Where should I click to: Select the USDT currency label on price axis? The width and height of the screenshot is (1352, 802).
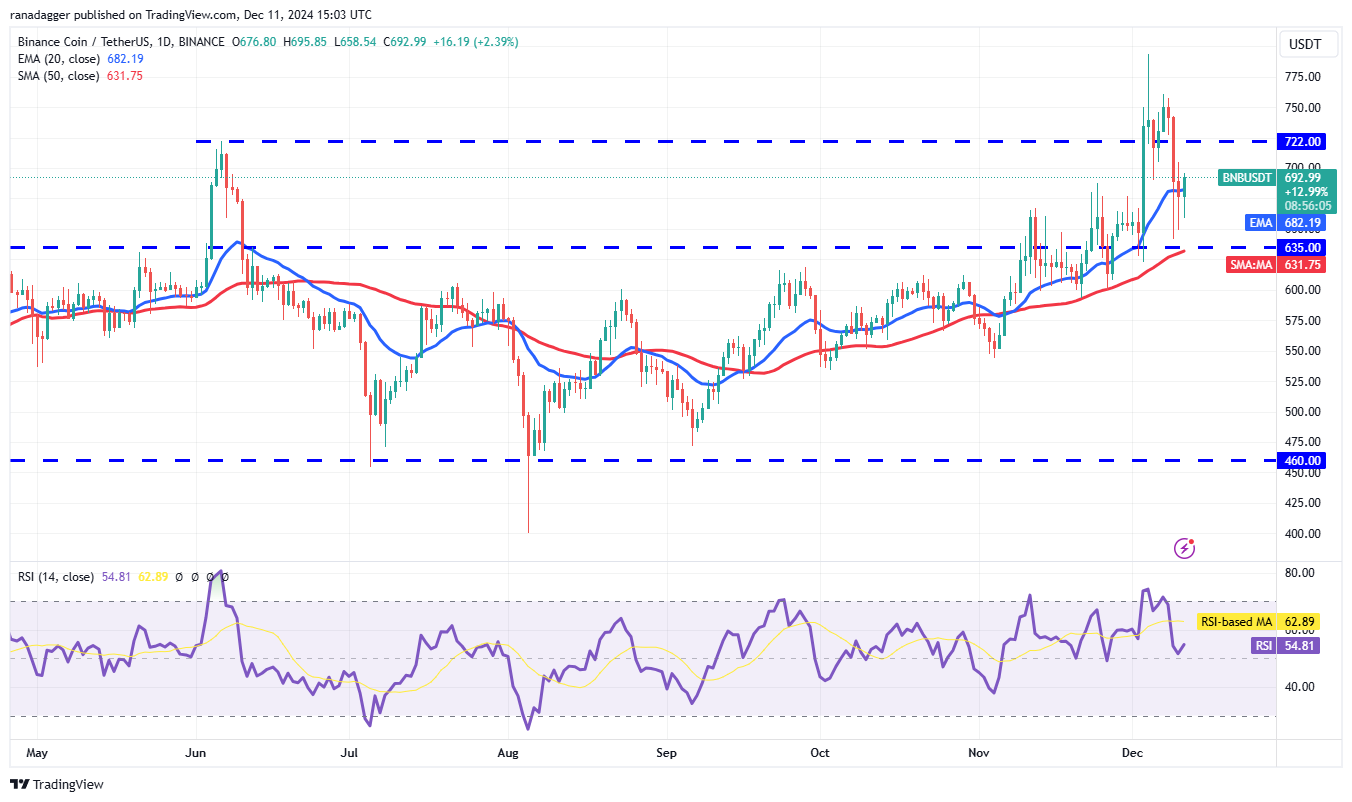[x=1304, y=44]
